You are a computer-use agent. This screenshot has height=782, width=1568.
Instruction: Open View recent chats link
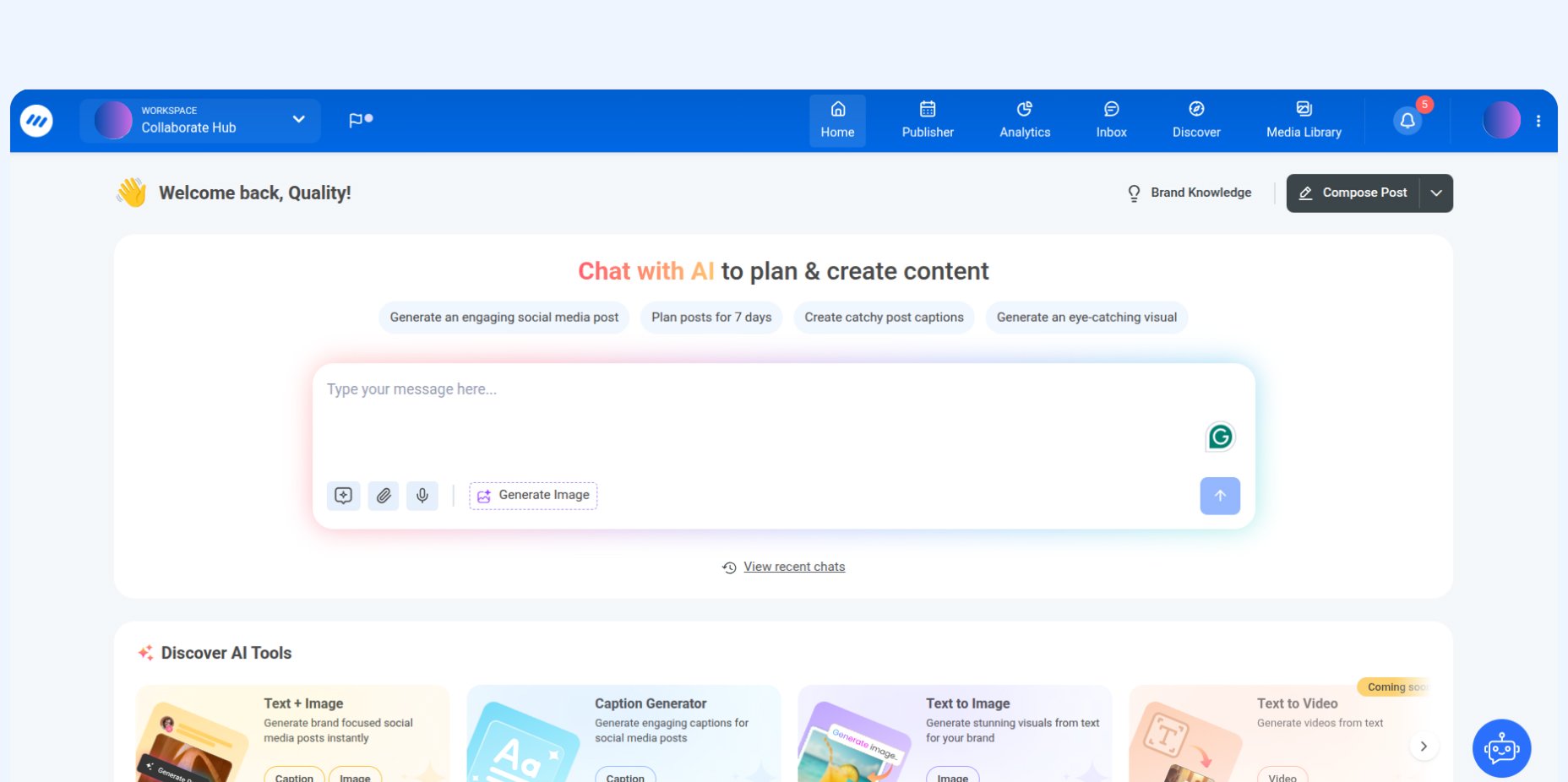coord(793,567)
